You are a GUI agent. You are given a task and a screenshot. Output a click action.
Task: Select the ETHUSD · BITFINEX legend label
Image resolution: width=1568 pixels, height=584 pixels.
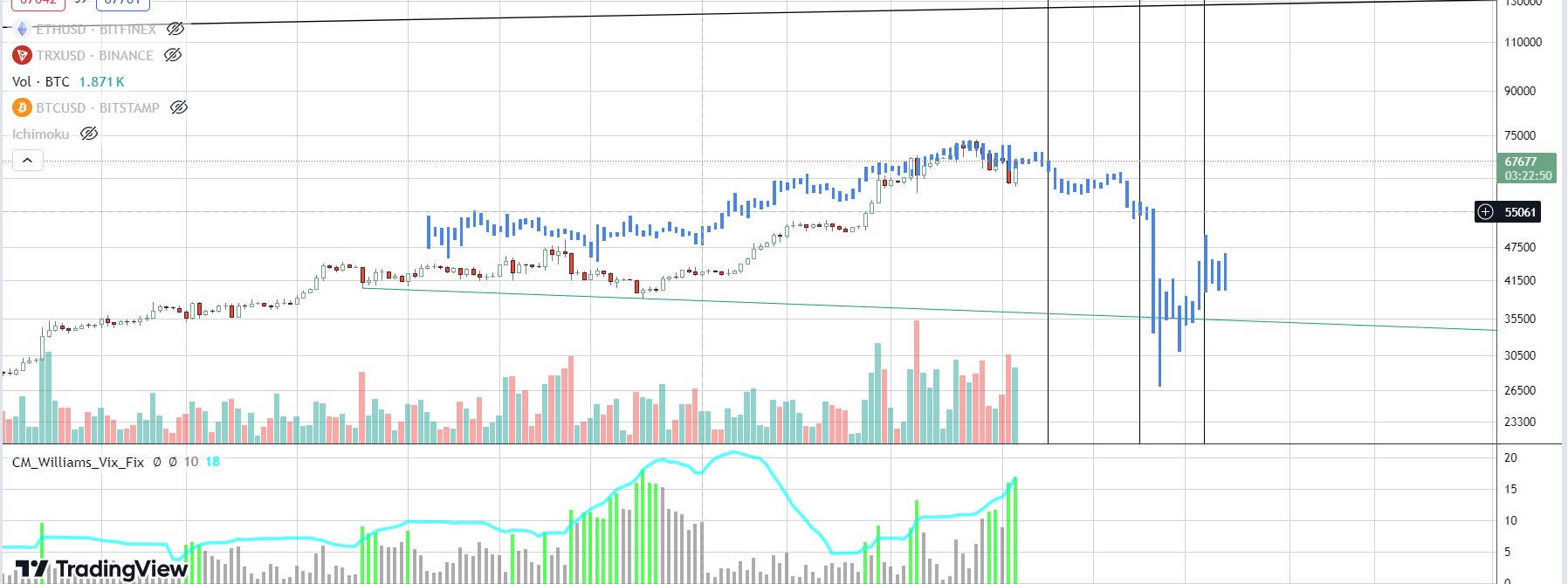coord(96,30)
